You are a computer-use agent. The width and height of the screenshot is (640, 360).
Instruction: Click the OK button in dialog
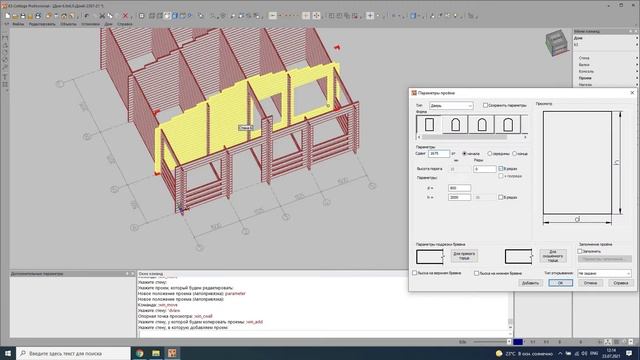pos(560,283)
